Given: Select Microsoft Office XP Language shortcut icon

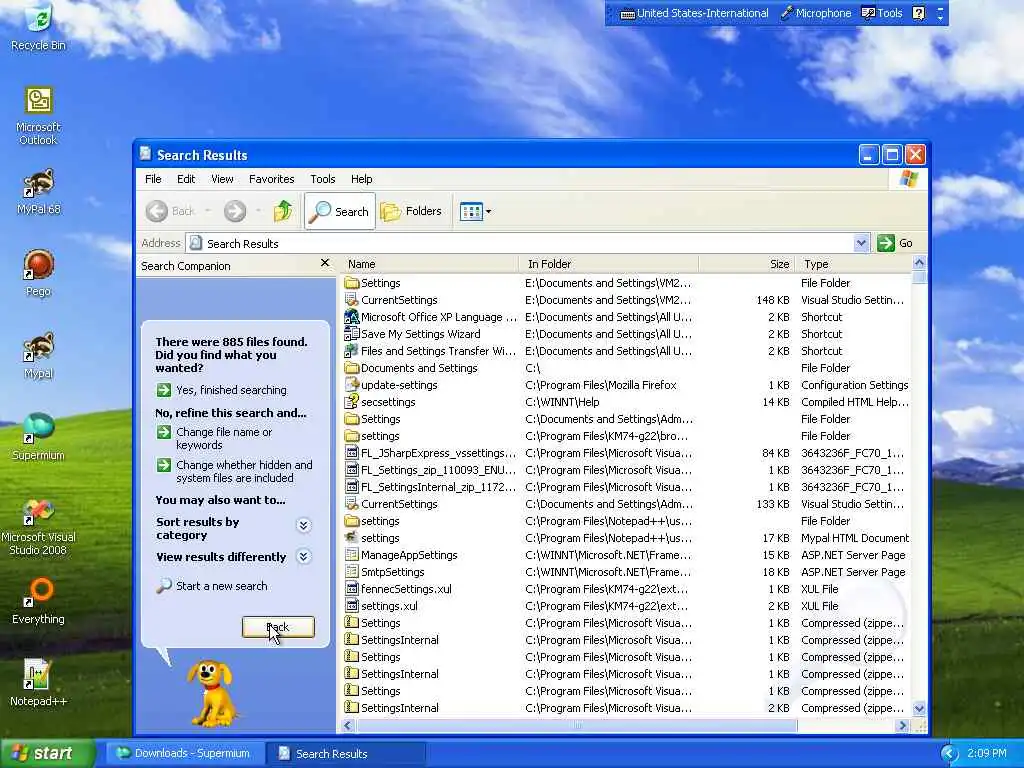Looking at the screenshot, I should click(351, 317).
